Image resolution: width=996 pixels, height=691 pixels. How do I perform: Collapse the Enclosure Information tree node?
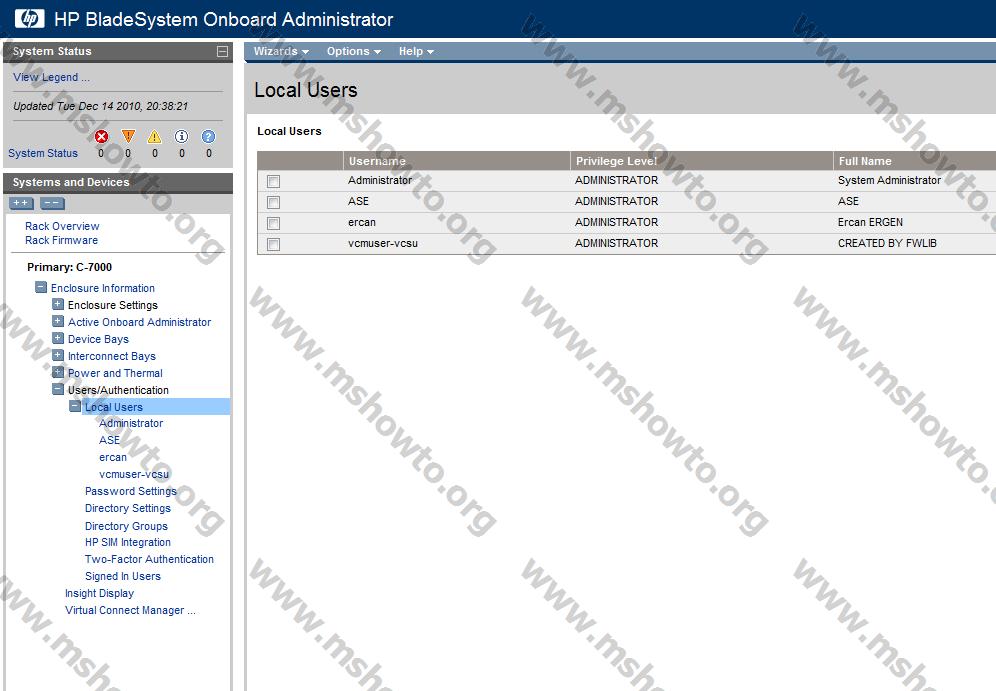point(41,287)
